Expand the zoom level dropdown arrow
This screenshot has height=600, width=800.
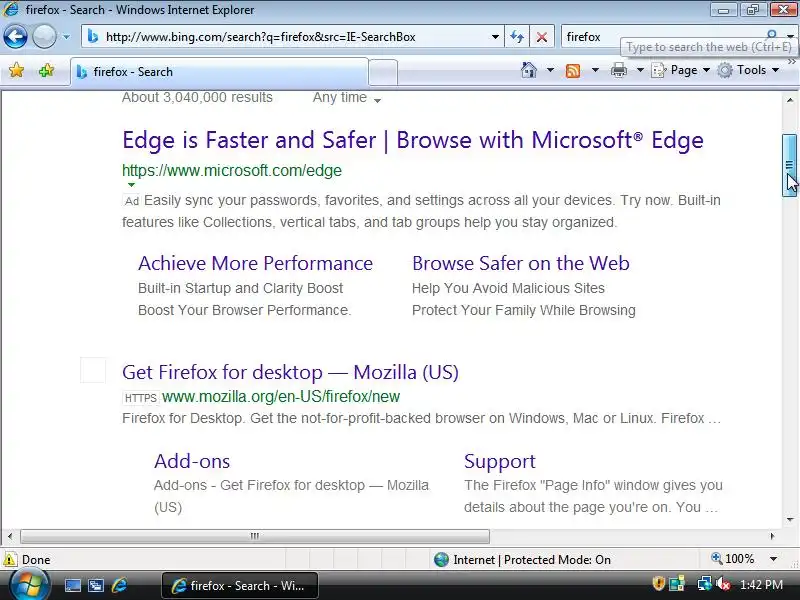(773, 559)
